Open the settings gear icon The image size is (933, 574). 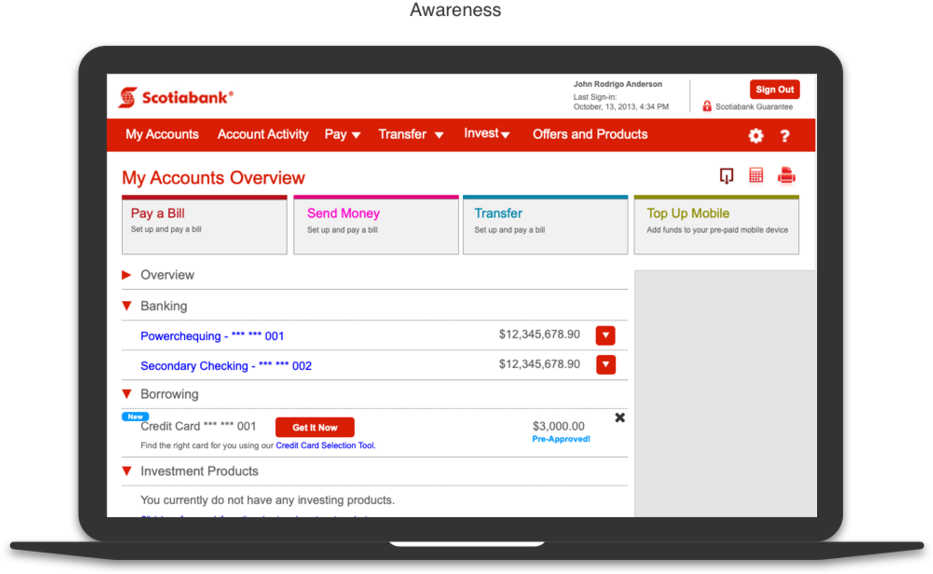pos(756,136)
